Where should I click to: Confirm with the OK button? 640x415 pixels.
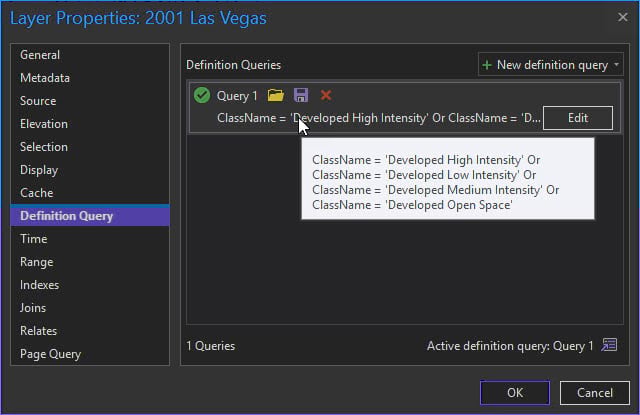tap(515, 393)
